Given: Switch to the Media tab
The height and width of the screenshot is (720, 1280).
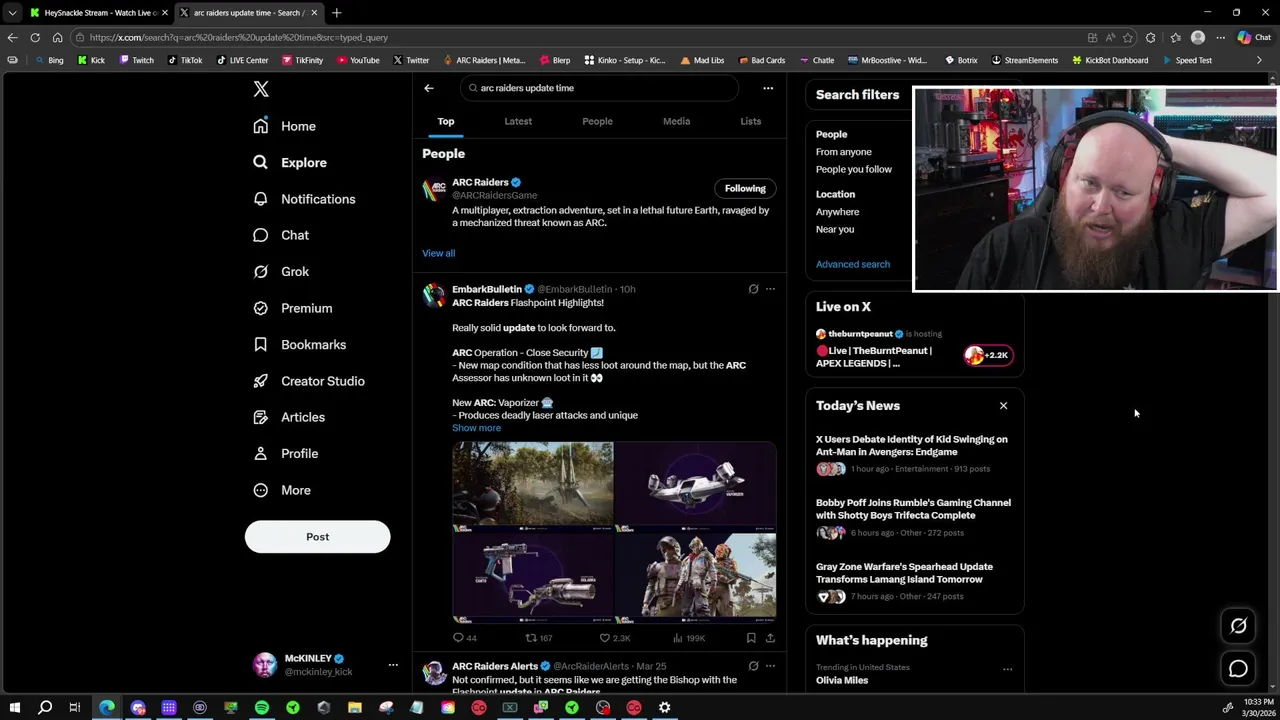Looking at the screenshot, I should pos(676,121).
